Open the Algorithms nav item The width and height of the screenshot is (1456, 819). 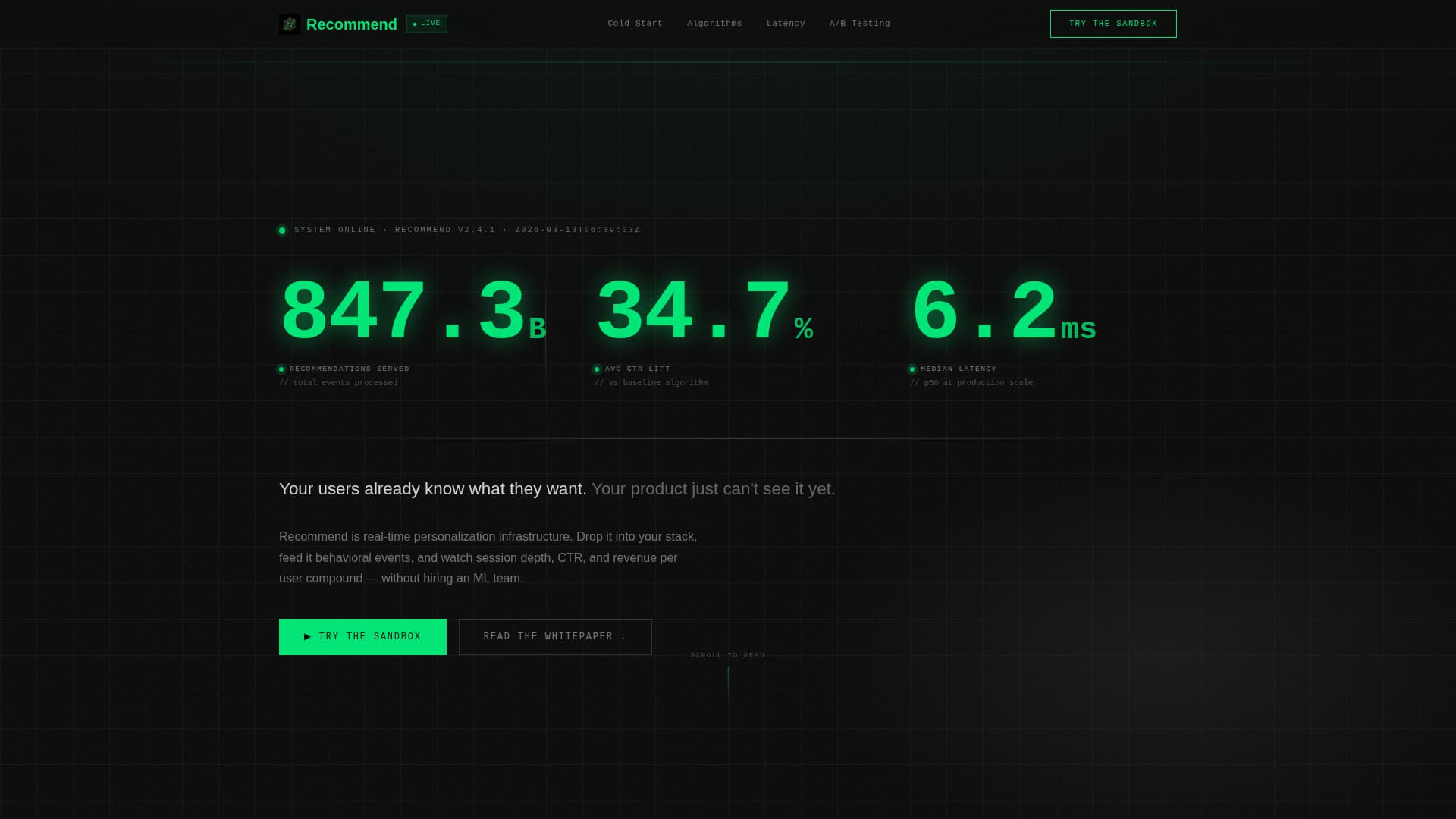[x=714, y=24]
